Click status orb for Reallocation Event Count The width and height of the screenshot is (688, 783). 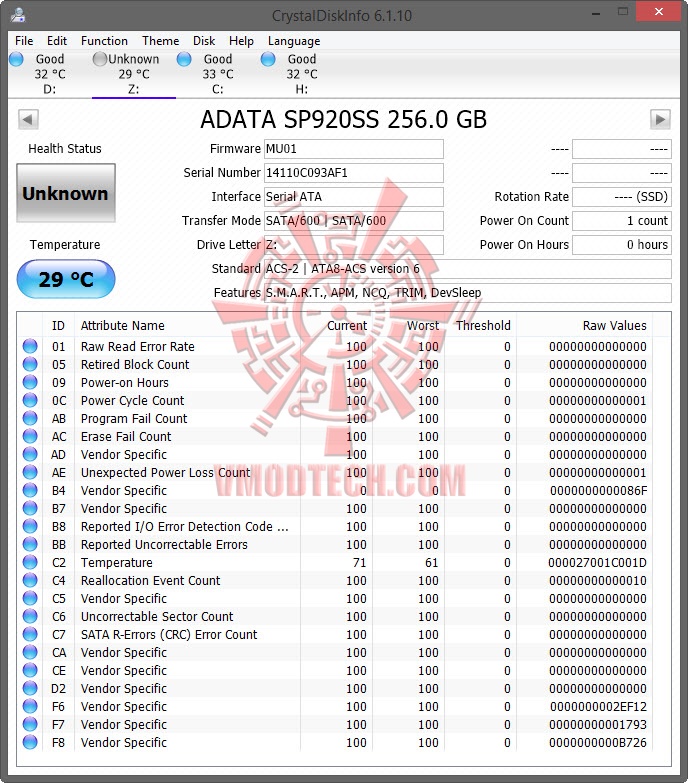(30, 580)
